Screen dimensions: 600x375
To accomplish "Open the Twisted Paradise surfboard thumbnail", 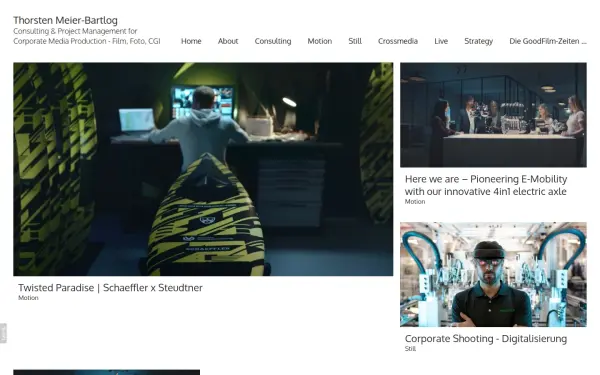I will pyautogui.click(x=203, y=169).
